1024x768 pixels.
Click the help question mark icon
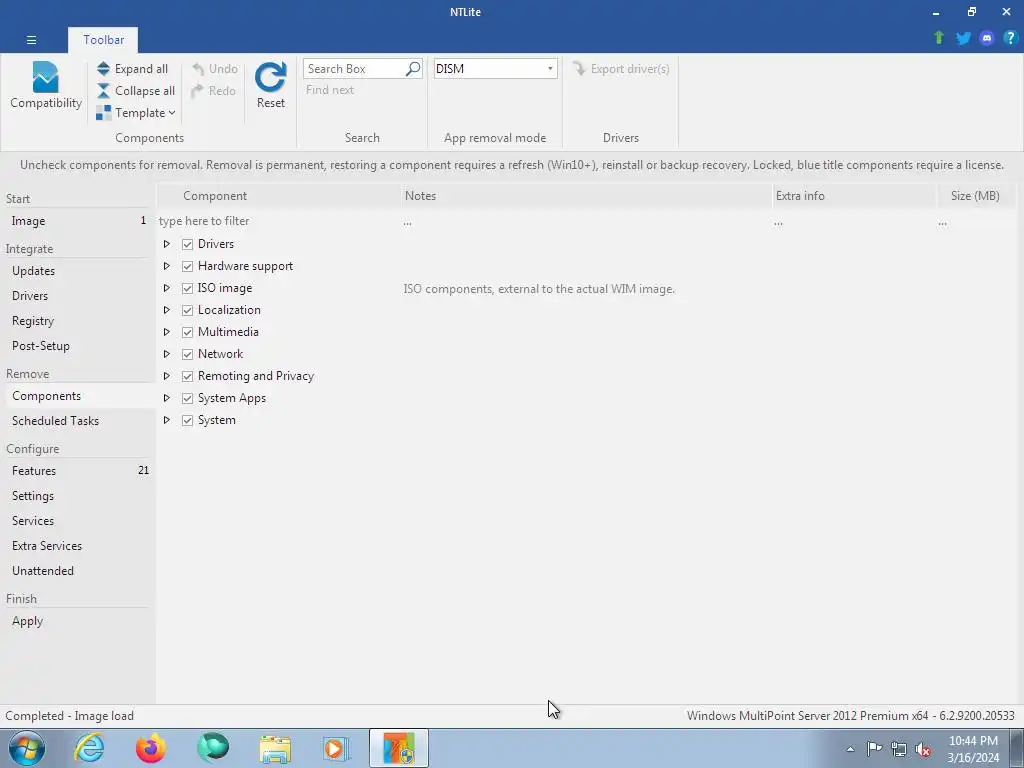click(1010, 38)
